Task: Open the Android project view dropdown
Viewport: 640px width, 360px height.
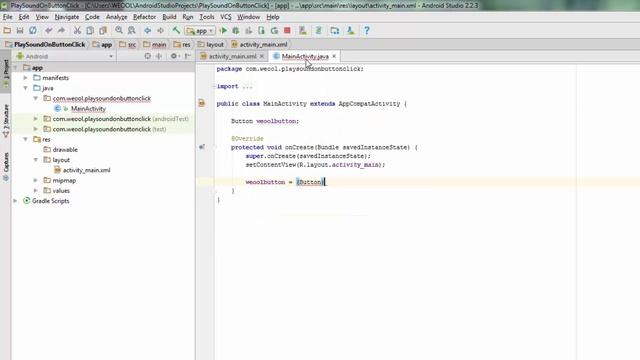Action: click(x=64, y=56)
